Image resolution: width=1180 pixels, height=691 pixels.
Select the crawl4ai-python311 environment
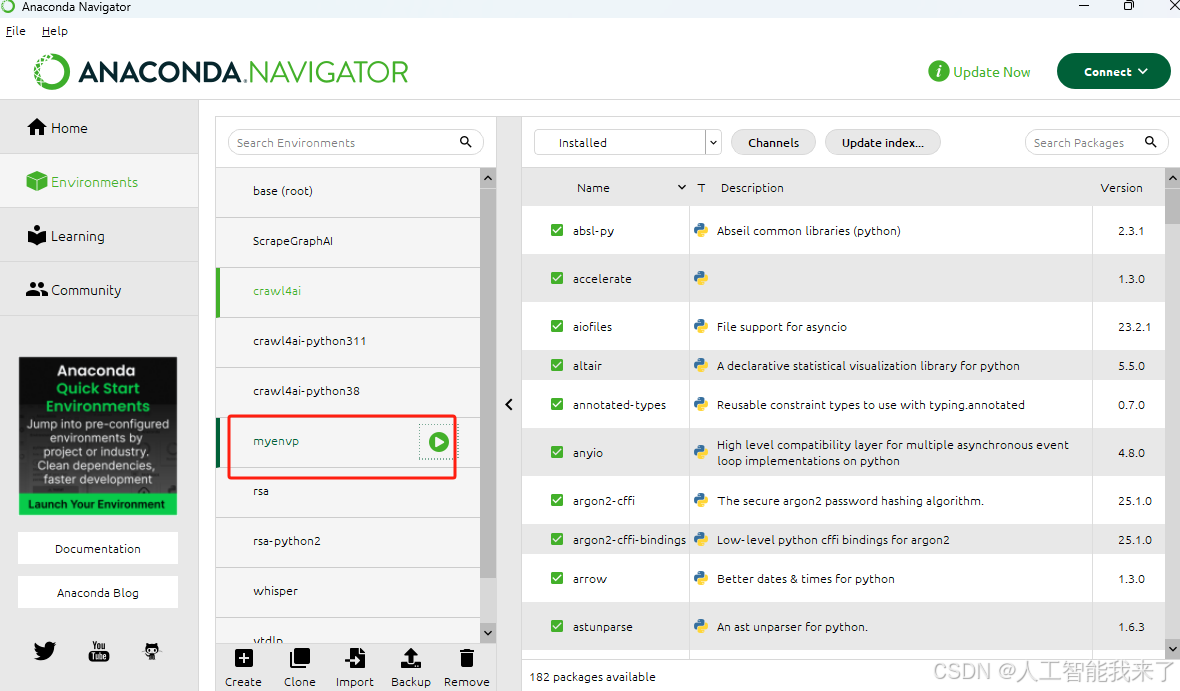click(x=348, y=341)
